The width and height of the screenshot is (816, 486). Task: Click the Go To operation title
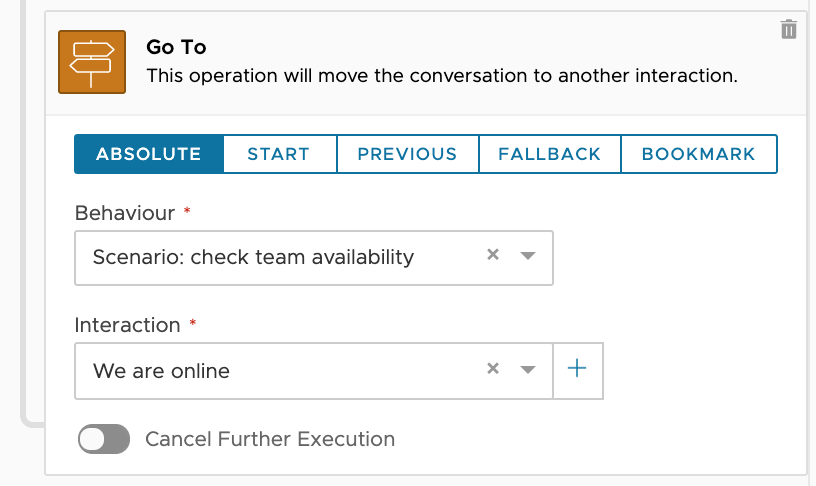(x=176, y=47)
